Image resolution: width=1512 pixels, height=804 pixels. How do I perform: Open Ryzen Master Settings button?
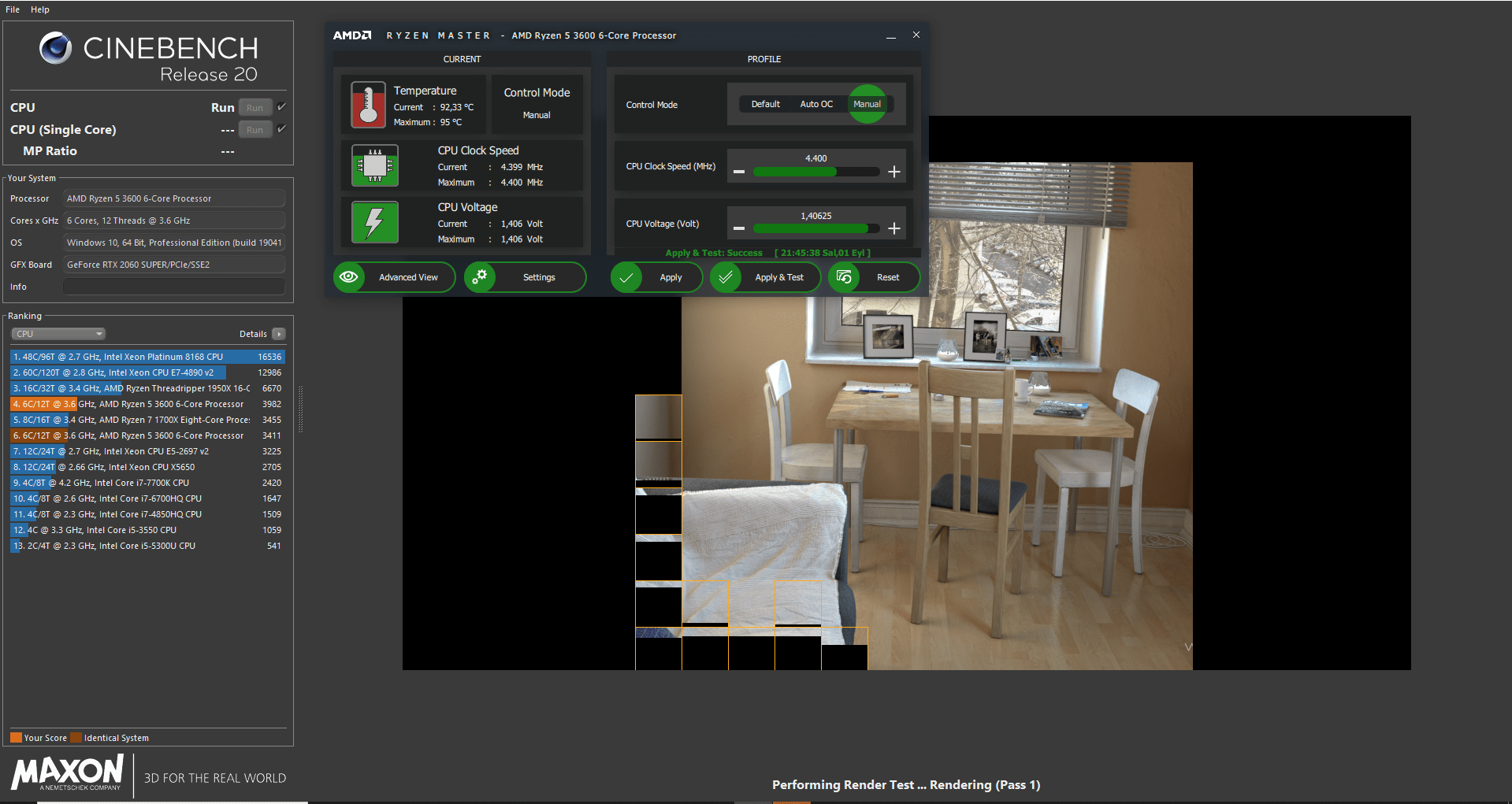(526, 277)
